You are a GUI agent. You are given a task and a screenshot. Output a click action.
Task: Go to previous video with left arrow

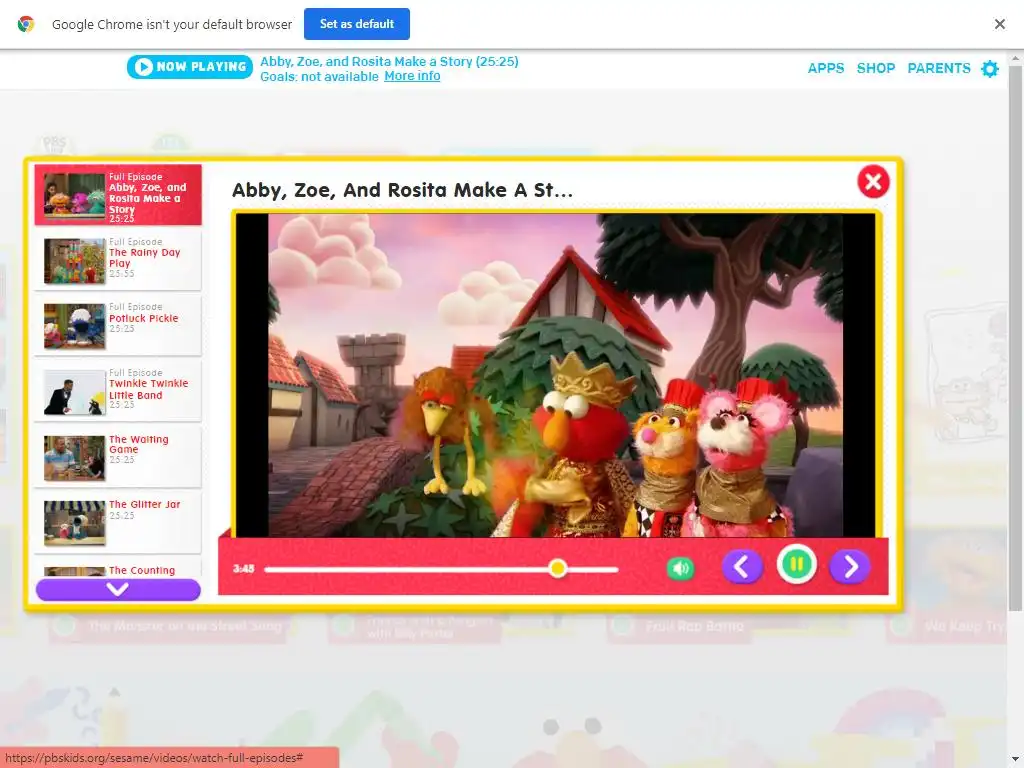(x=742, y=566)
